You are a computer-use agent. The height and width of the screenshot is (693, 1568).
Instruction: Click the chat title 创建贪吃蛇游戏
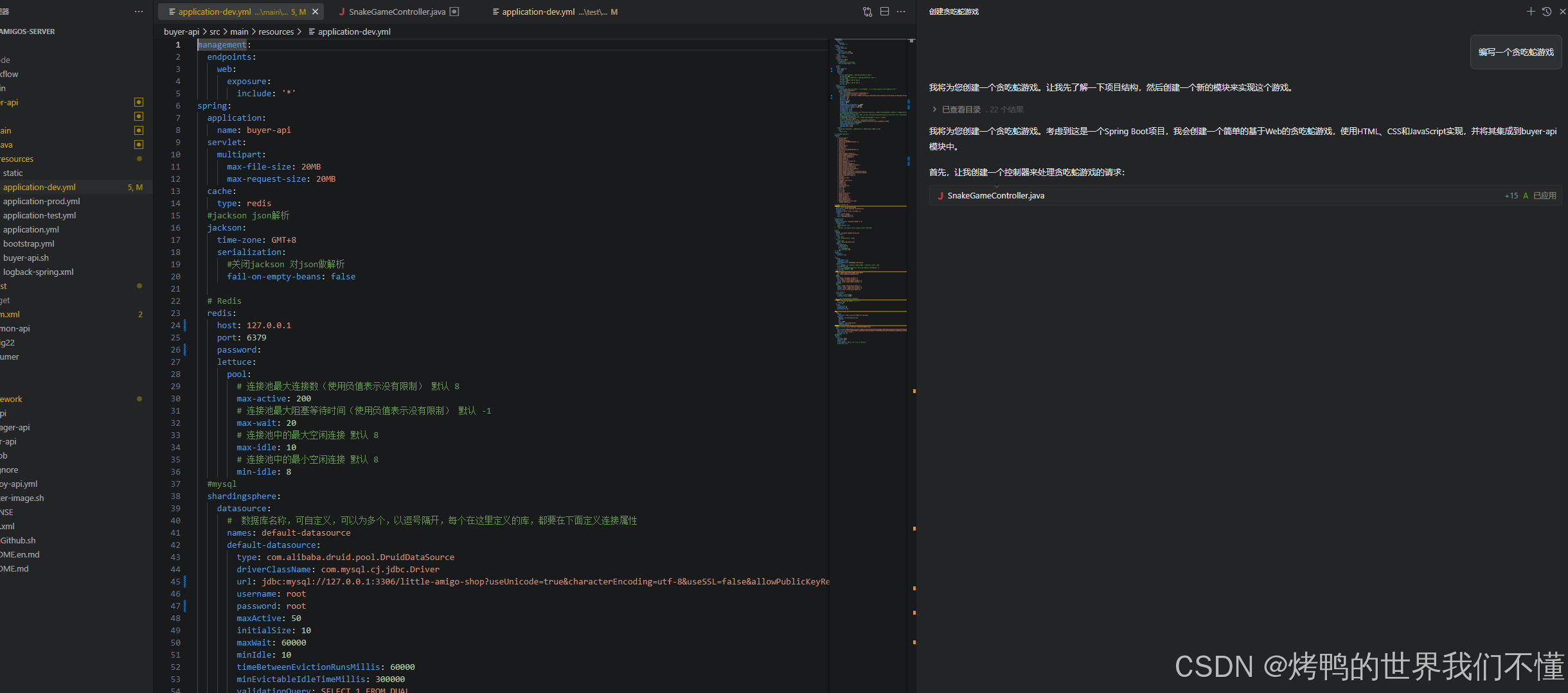(x=954, y=12)
